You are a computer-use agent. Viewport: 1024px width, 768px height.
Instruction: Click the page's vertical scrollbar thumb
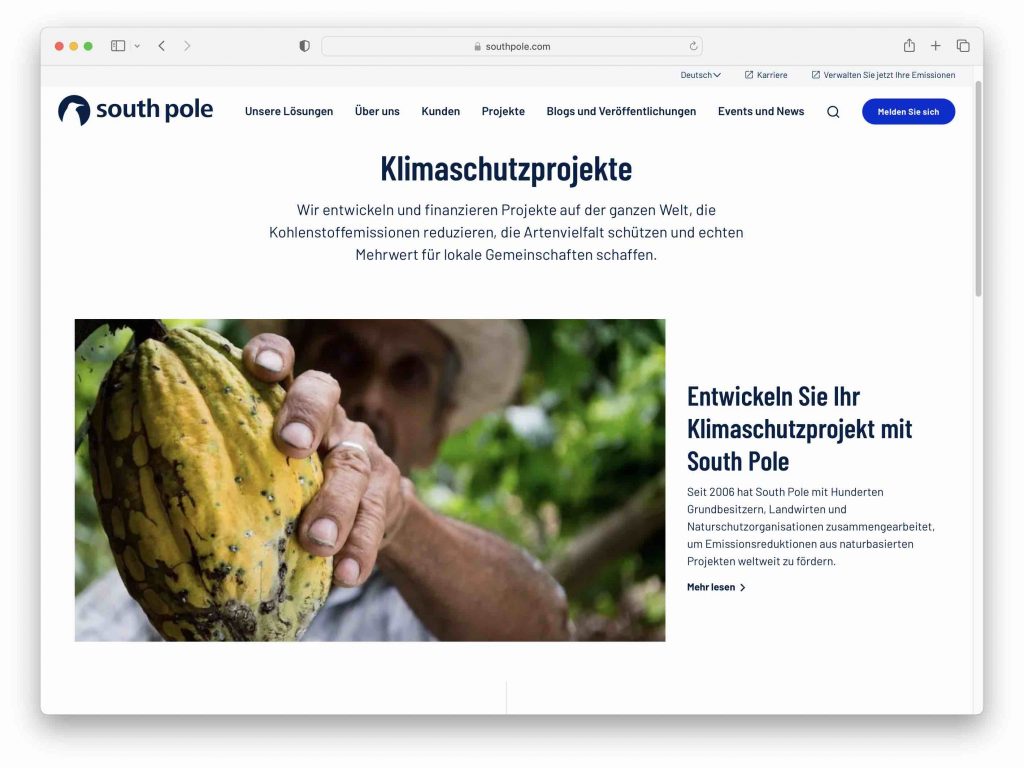point(978,189)
